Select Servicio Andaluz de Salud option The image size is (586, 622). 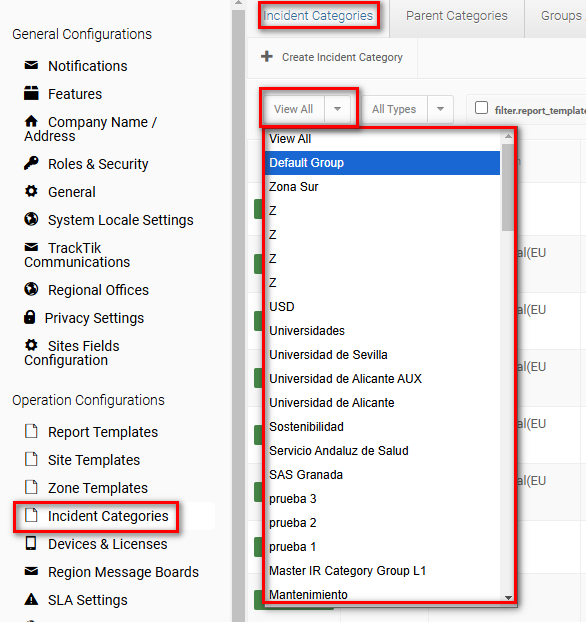click(383, 451)
